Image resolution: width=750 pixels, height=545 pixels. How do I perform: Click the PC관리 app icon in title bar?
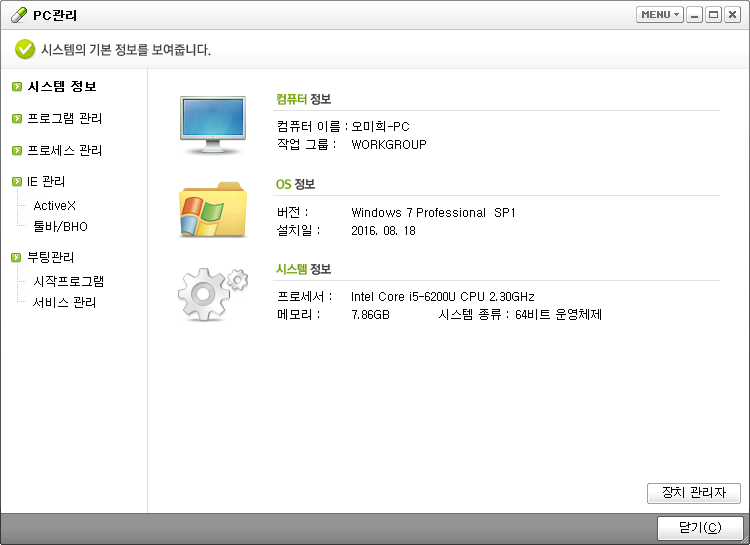pyautogui.click(x=19, y=15)
